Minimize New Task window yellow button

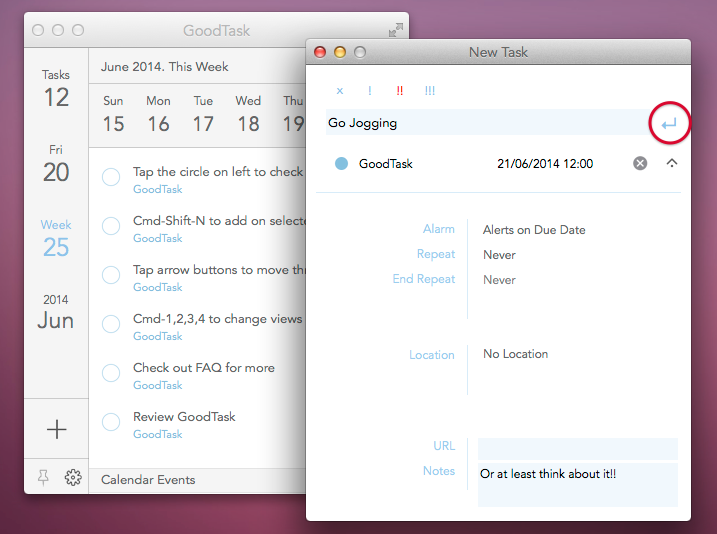coord(340,52)
